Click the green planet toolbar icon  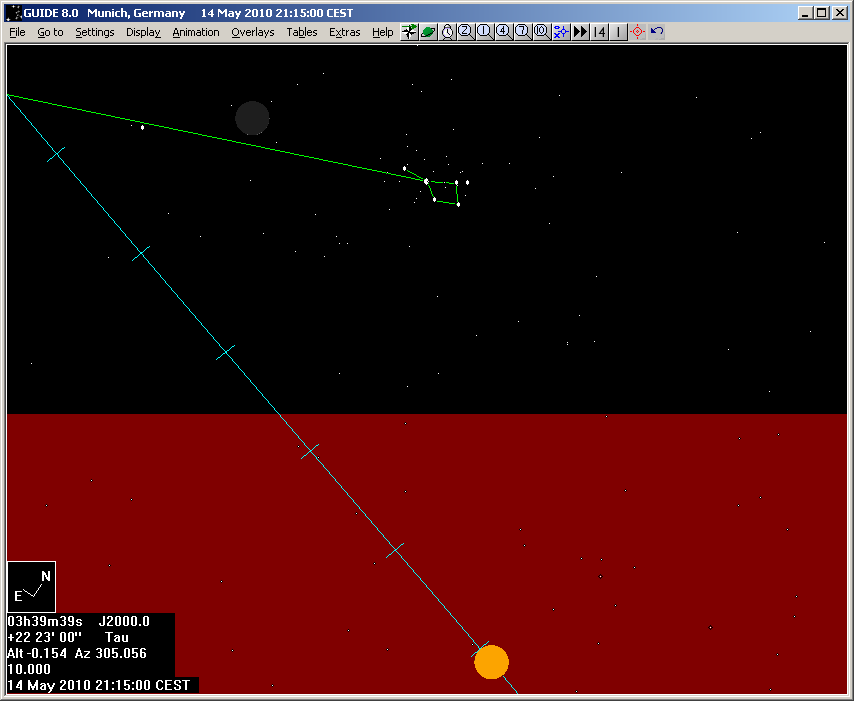click(x=428, y=32)
